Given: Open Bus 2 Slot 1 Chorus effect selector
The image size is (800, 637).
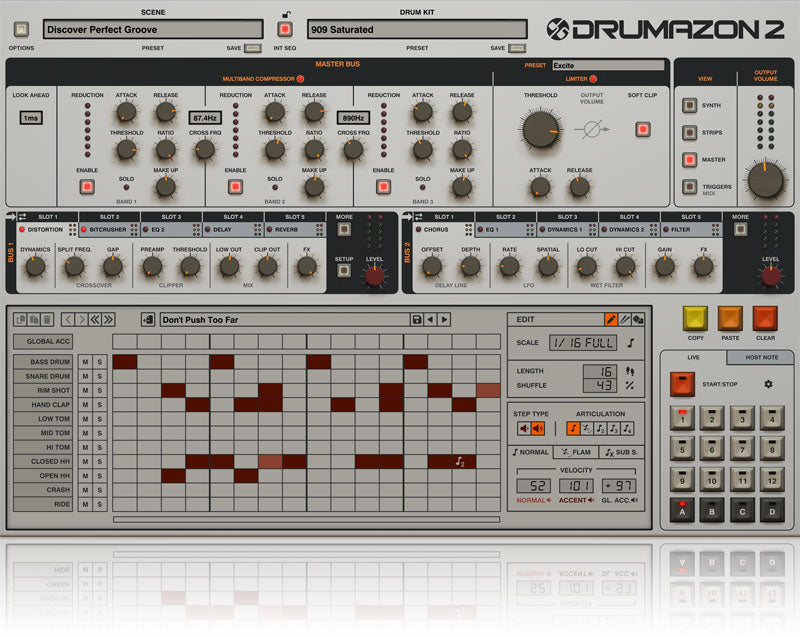Looking at the screenshot, I should tap(444, 230).
